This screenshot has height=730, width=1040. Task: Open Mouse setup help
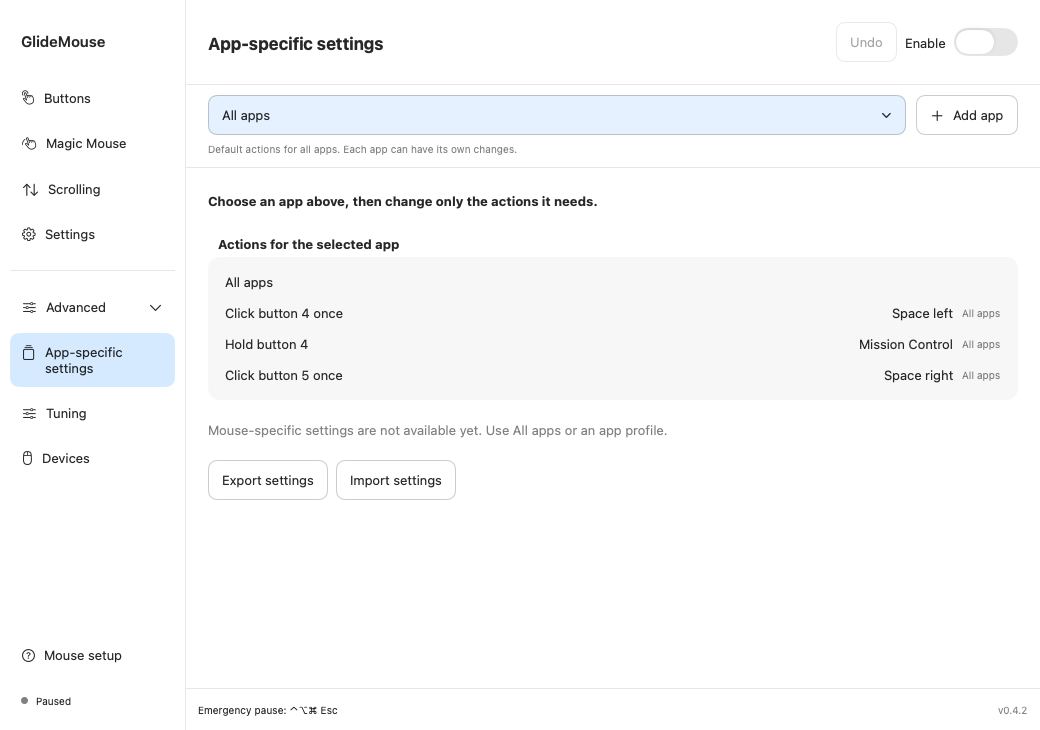[x=92, y=656]
